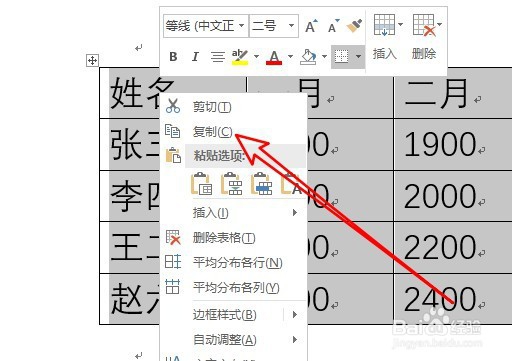Open the font size 二号 combo box
Image resolution: width=512 pixels, height=361 pixels.
click(274, 26)
